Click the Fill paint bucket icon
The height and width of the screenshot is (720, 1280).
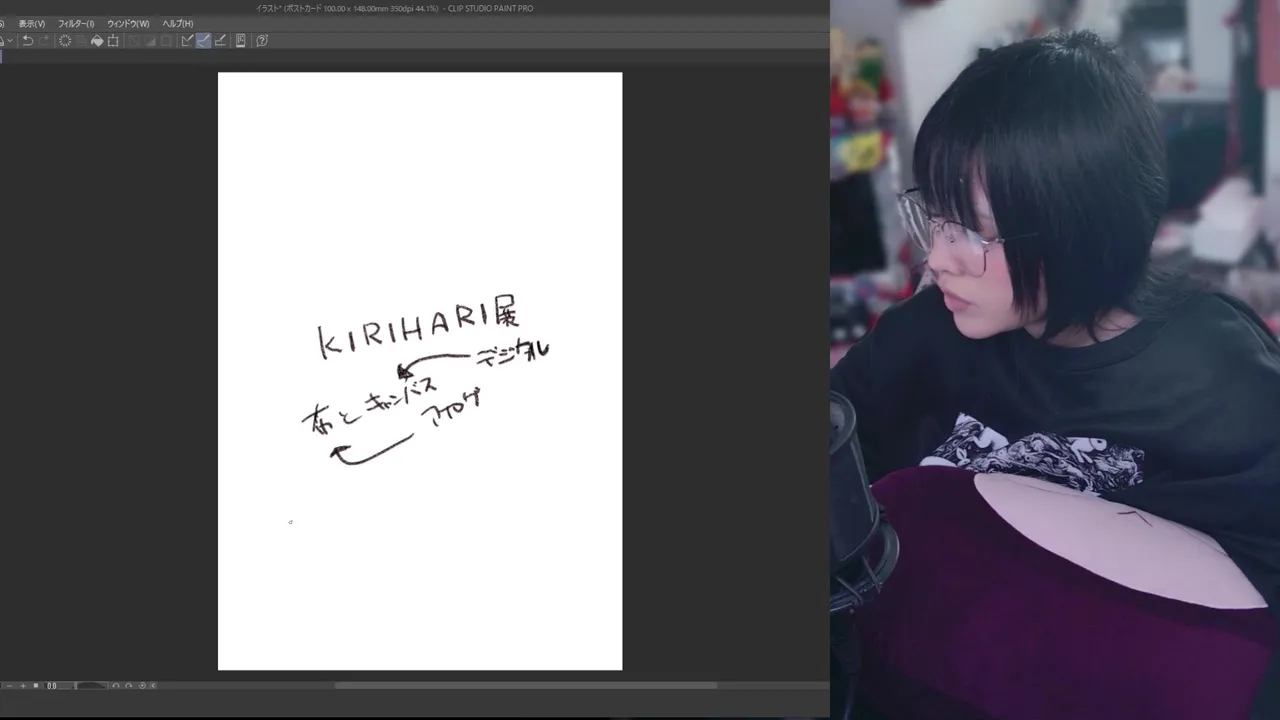(x=97, y=41)
